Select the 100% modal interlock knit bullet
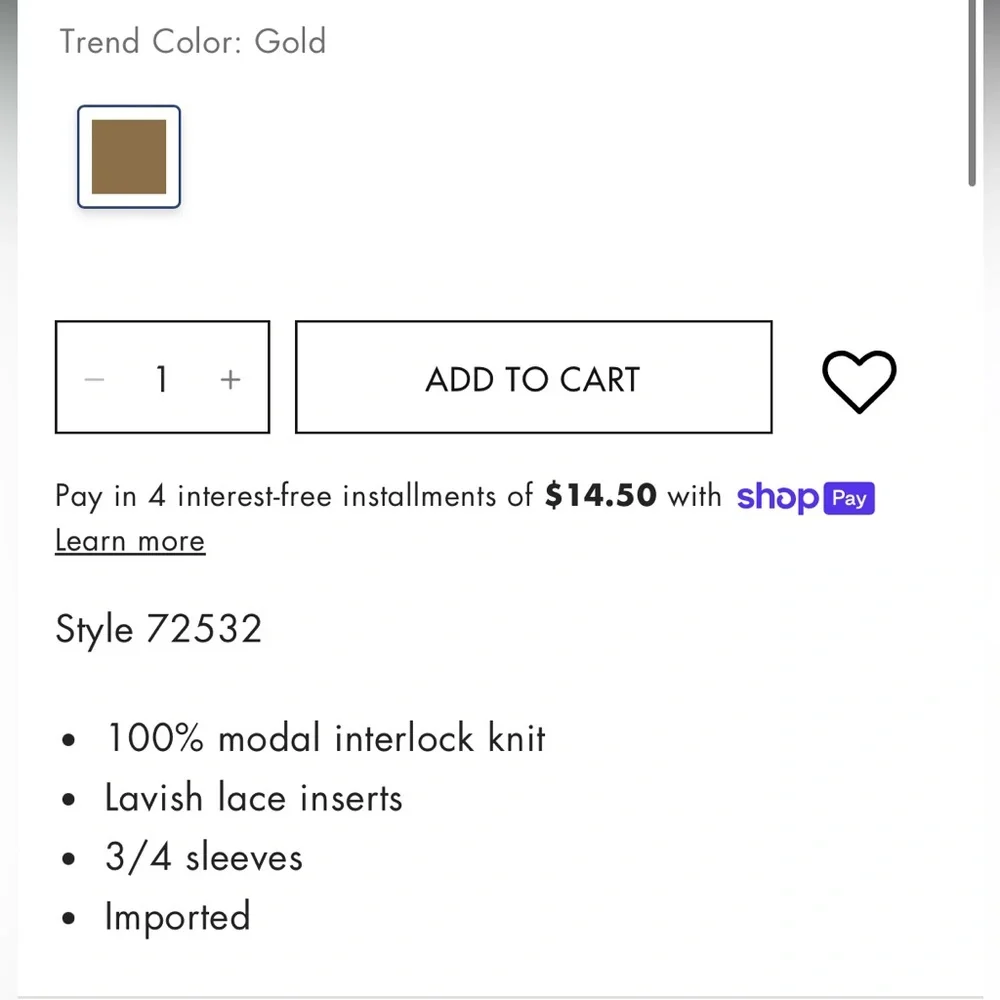Screen dimensions: 1000x1000 coord(325,739)
